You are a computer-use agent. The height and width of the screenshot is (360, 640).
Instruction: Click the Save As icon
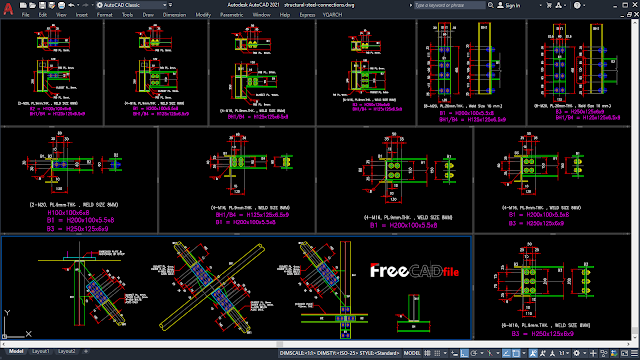(52, 5)
